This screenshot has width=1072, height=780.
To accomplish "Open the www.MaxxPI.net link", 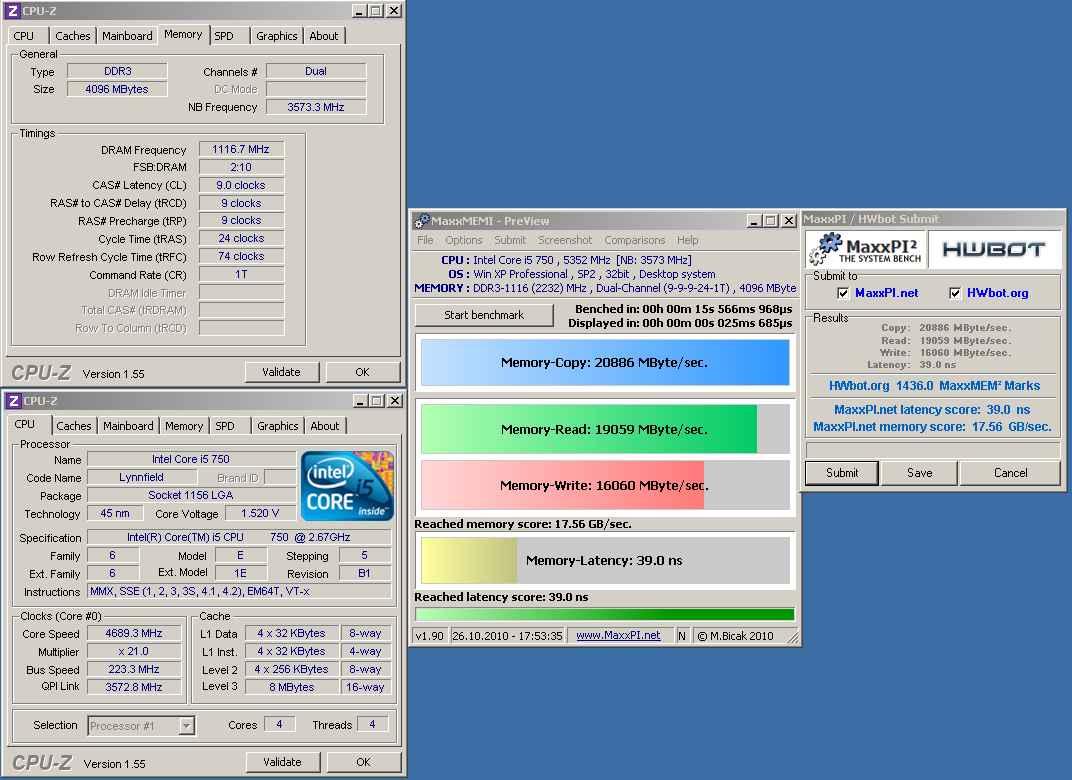I will point(618,635).
